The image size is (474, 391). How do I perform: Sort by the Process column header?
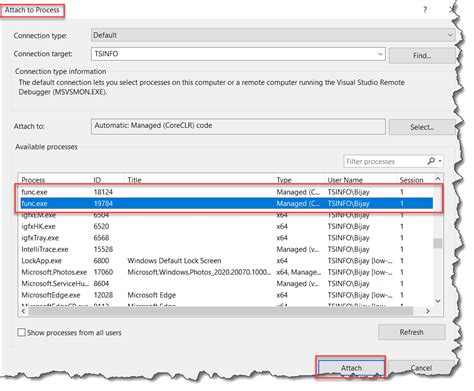click(x=54, y=180)
